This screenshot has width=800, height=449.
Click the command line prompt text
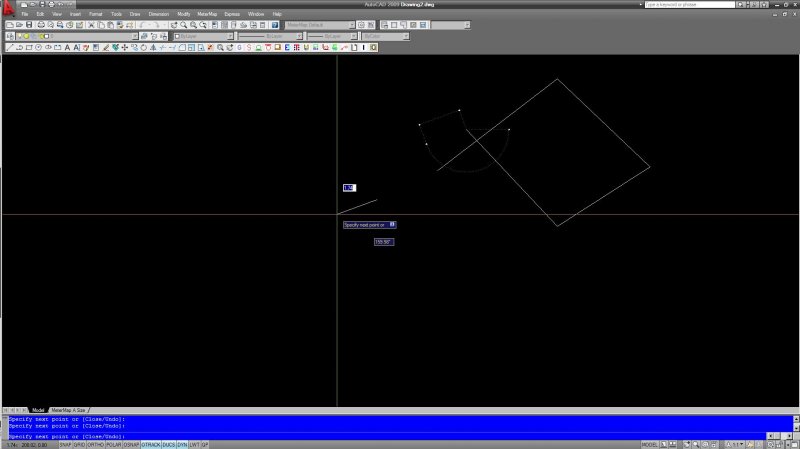click(x=66, y=437)
